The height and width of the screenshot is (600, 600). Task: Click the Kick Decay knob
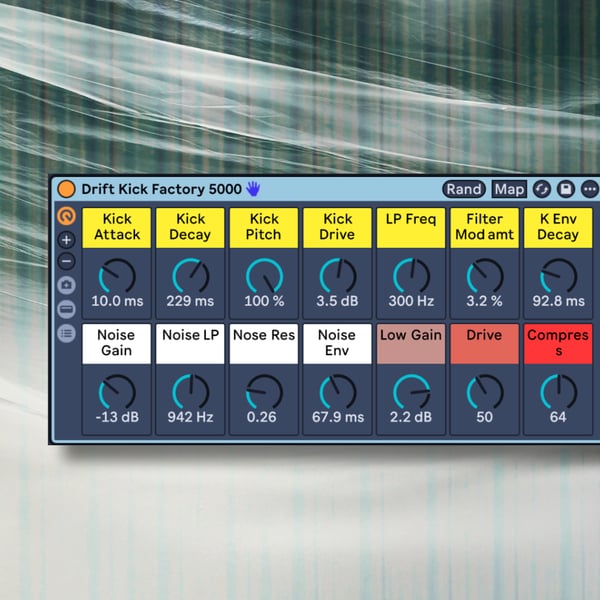191,276
